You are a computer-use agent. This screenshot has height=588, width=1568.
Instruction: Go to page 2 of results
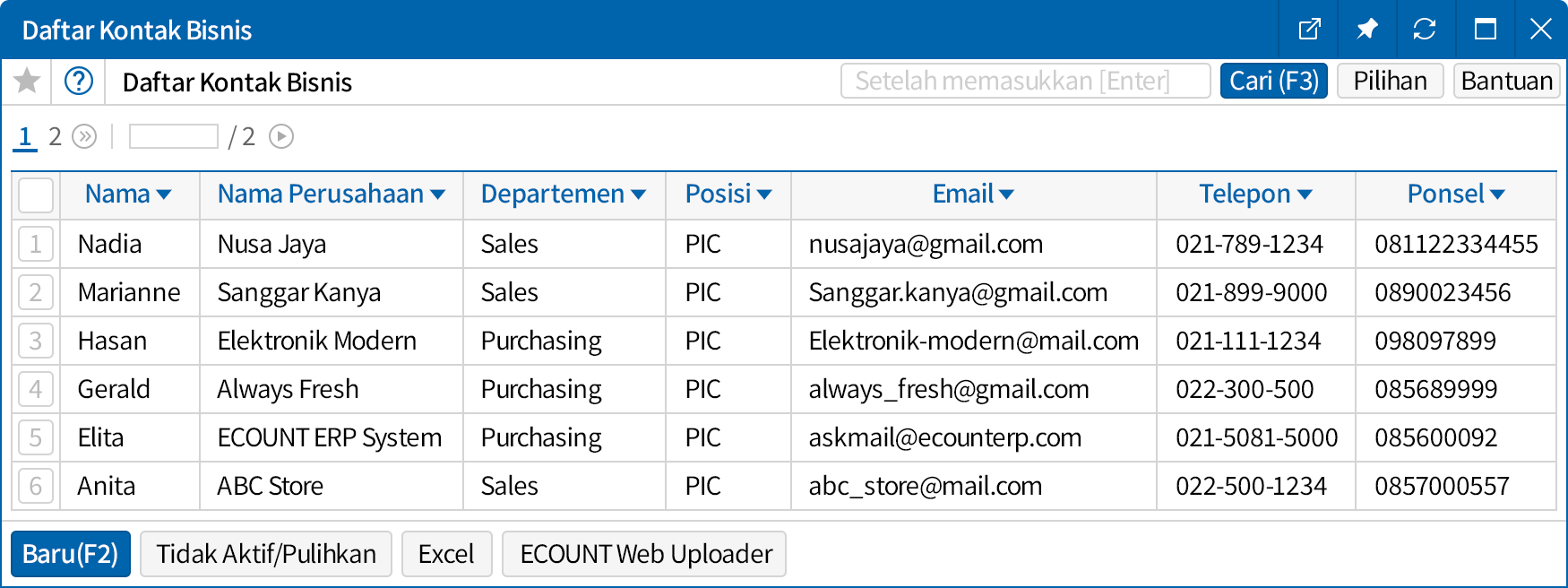click(x=55, y=136)
